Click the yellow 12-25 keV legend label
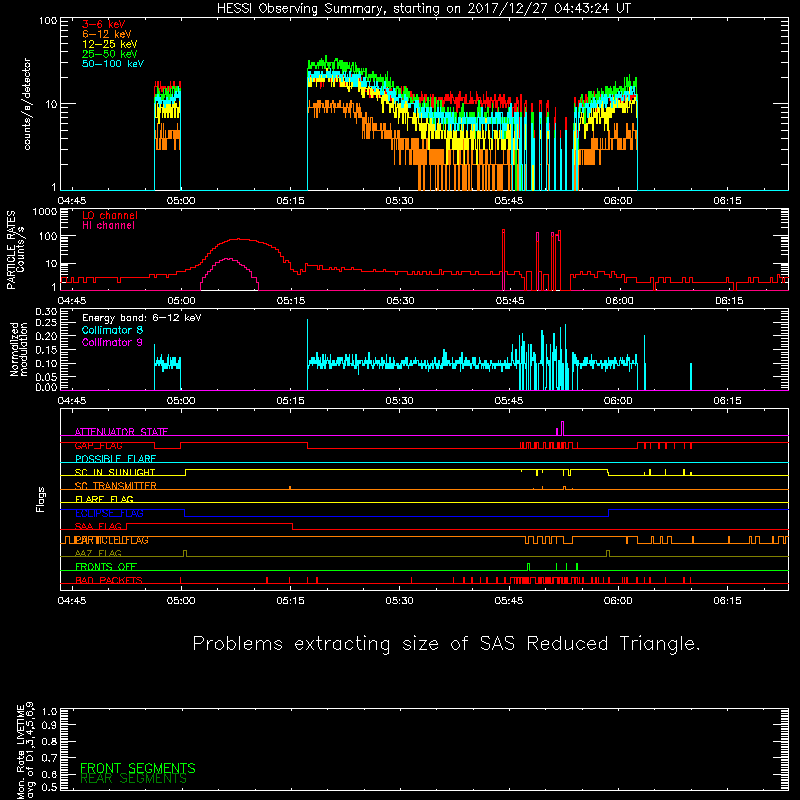Screen dimensions: 800x800 click(x=110, y=44)
